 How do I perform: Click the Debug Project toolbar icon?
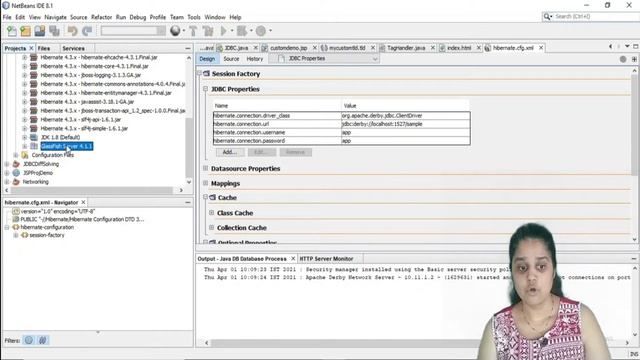point(242,31)
